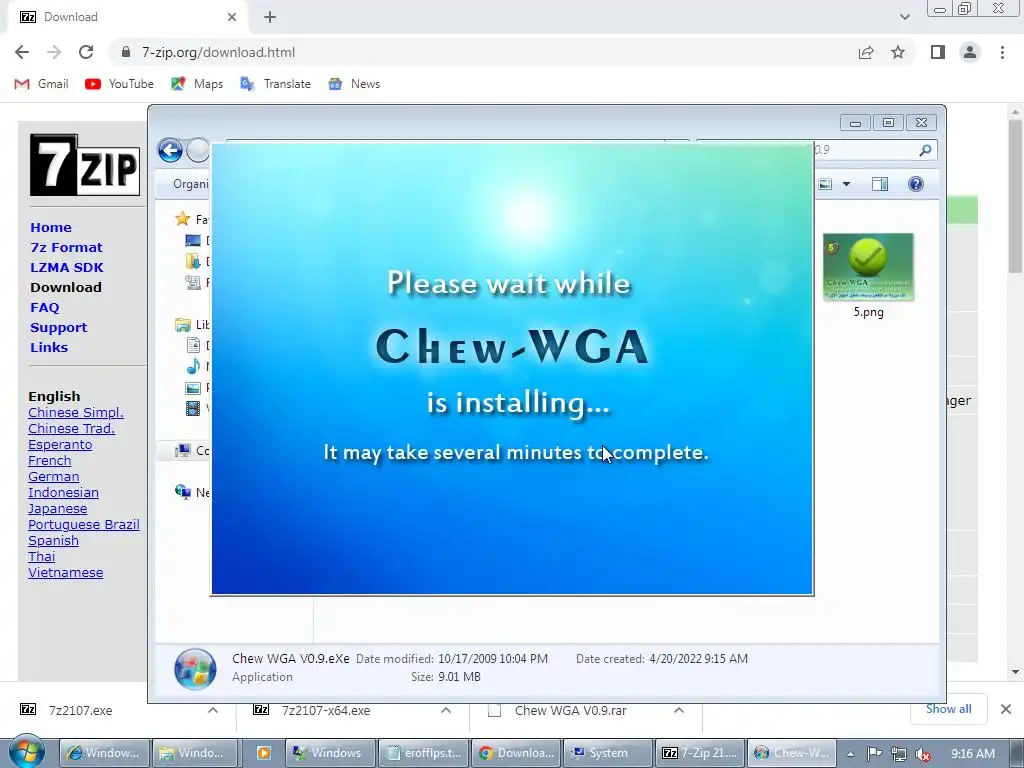Switch to Windows Media Player taskbar icon

[263, 753]
